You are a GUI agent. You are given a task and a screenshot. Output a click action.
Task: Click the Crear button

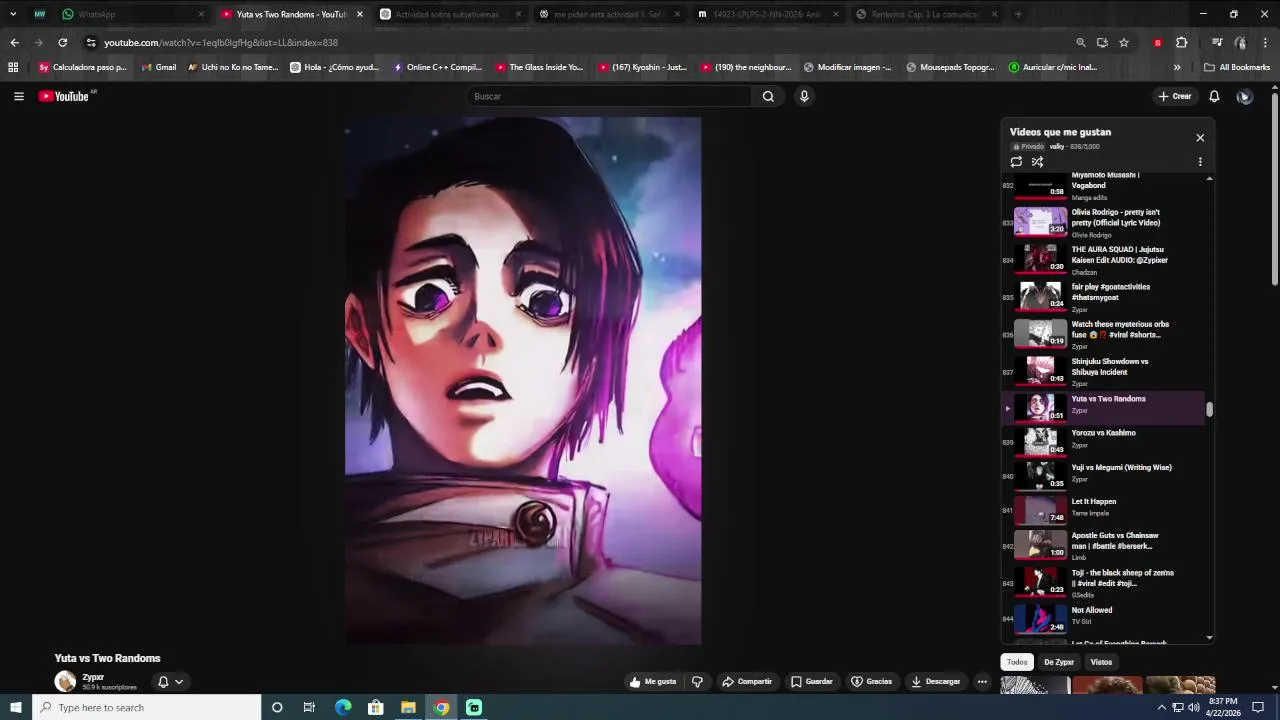click(x=1175, y=96)
